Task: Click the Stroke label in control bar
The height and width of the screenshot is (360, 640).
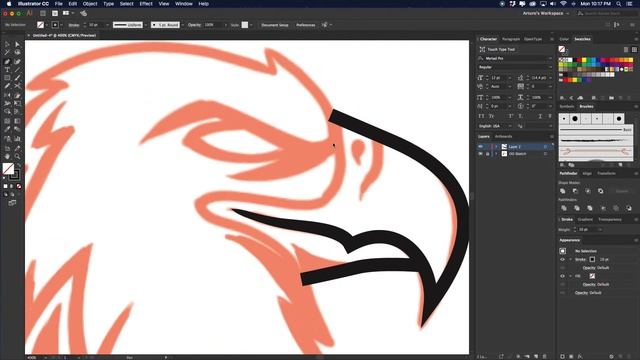Action: pos(74,25)
